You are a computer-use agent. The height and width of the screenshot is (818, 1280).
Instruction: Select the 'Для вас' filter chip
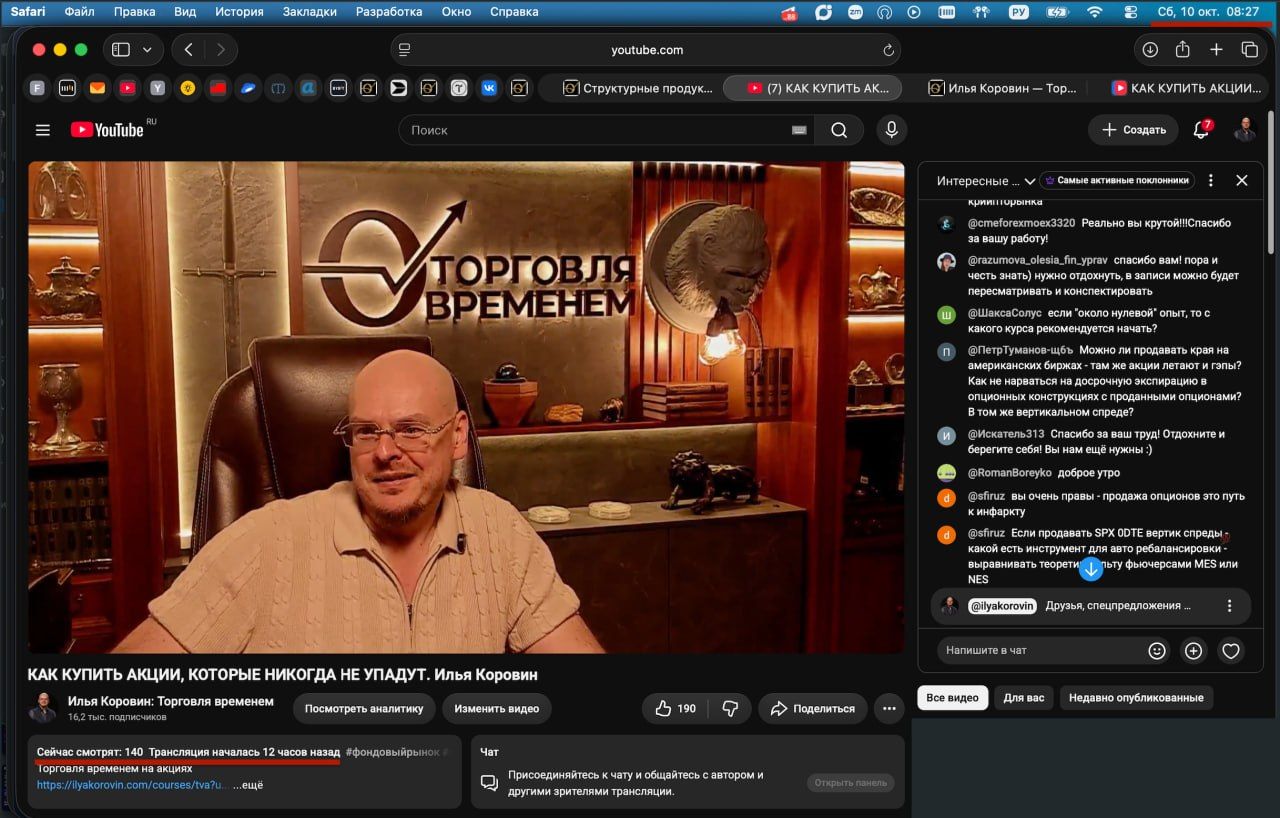tap(1024, 698)
